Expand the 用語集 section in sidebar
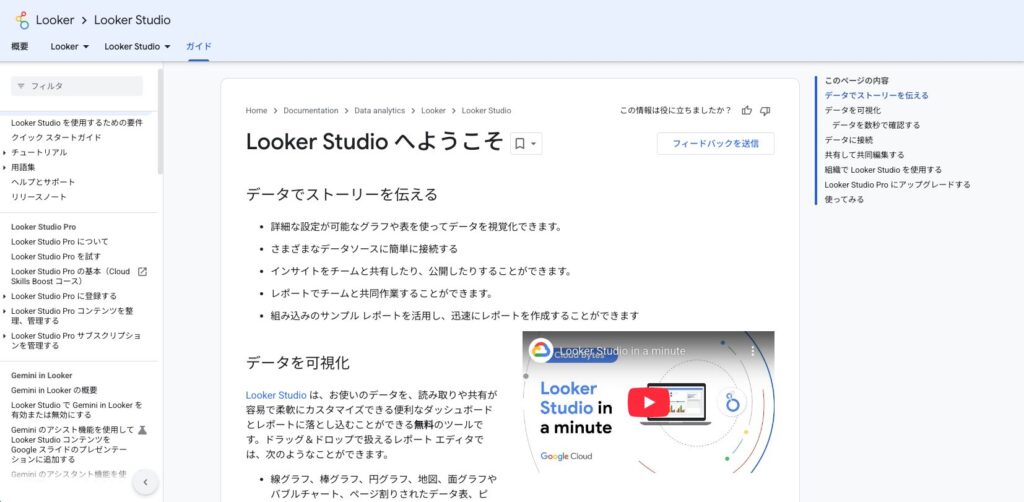 coord(5,167)
